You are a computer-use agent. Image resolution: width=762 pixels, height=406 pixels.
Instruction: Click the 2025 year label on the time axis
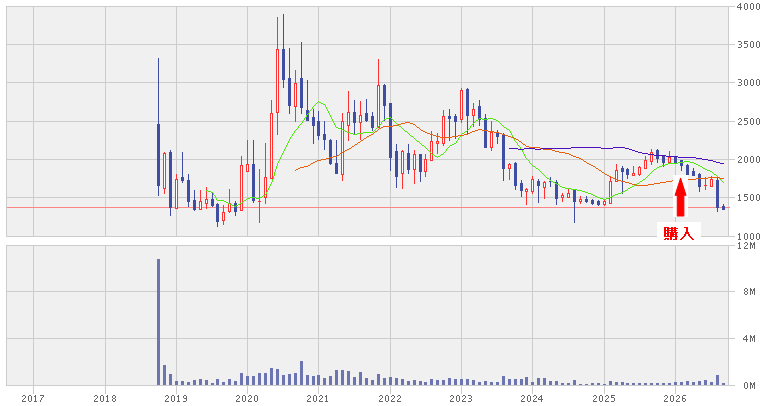tap(604, 399)
